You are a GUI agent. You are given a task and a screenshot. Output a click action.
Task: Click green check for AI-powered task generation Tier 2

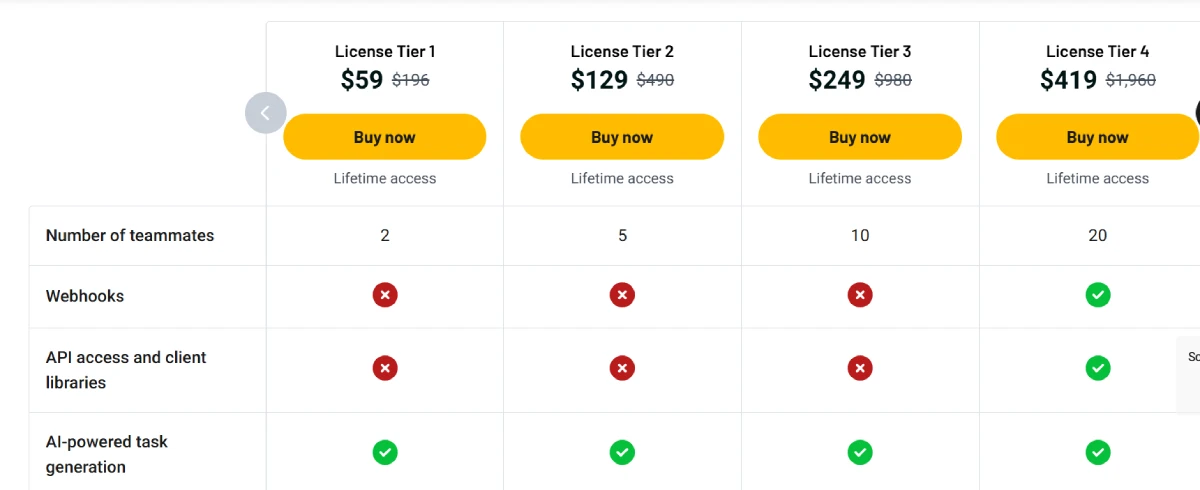click(x=622, y=453)
